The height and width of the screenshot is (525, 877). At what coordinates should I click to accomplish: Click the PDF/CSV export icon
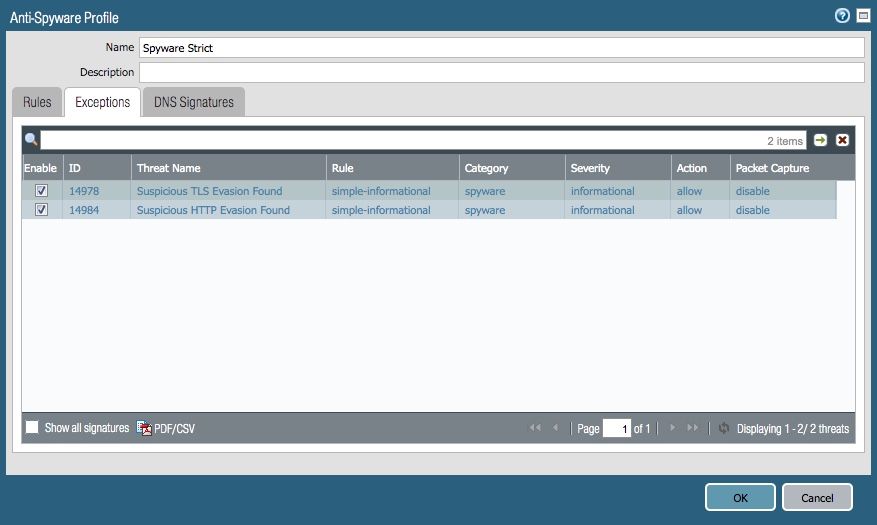tap(145, 428)
